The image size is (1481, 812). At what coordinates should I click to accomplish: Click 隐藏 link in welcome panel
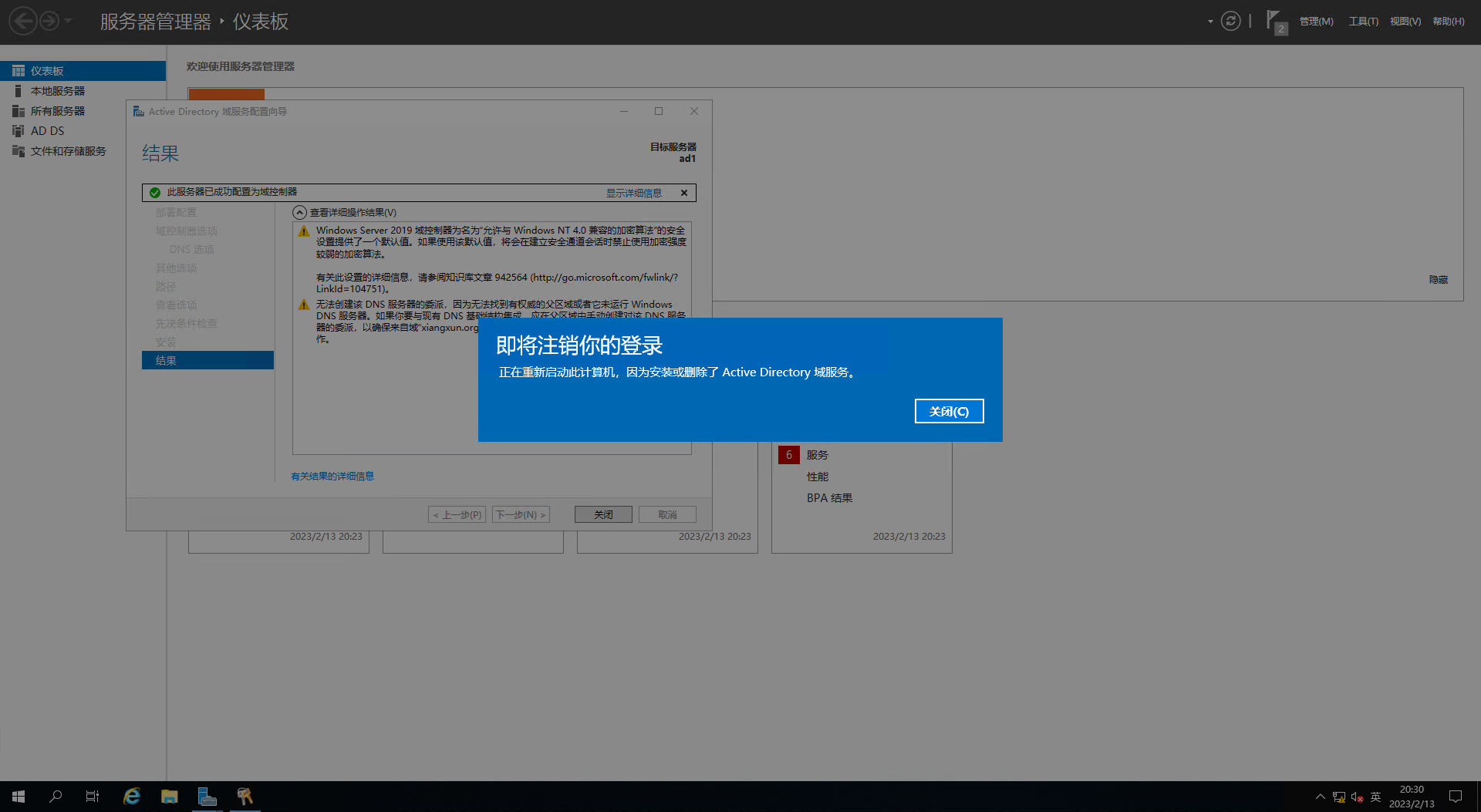[x=1438, y=280]
